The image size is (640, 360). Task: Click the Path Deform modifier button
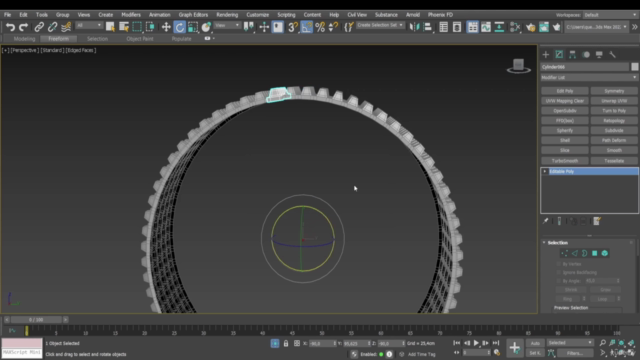[614, 140]
